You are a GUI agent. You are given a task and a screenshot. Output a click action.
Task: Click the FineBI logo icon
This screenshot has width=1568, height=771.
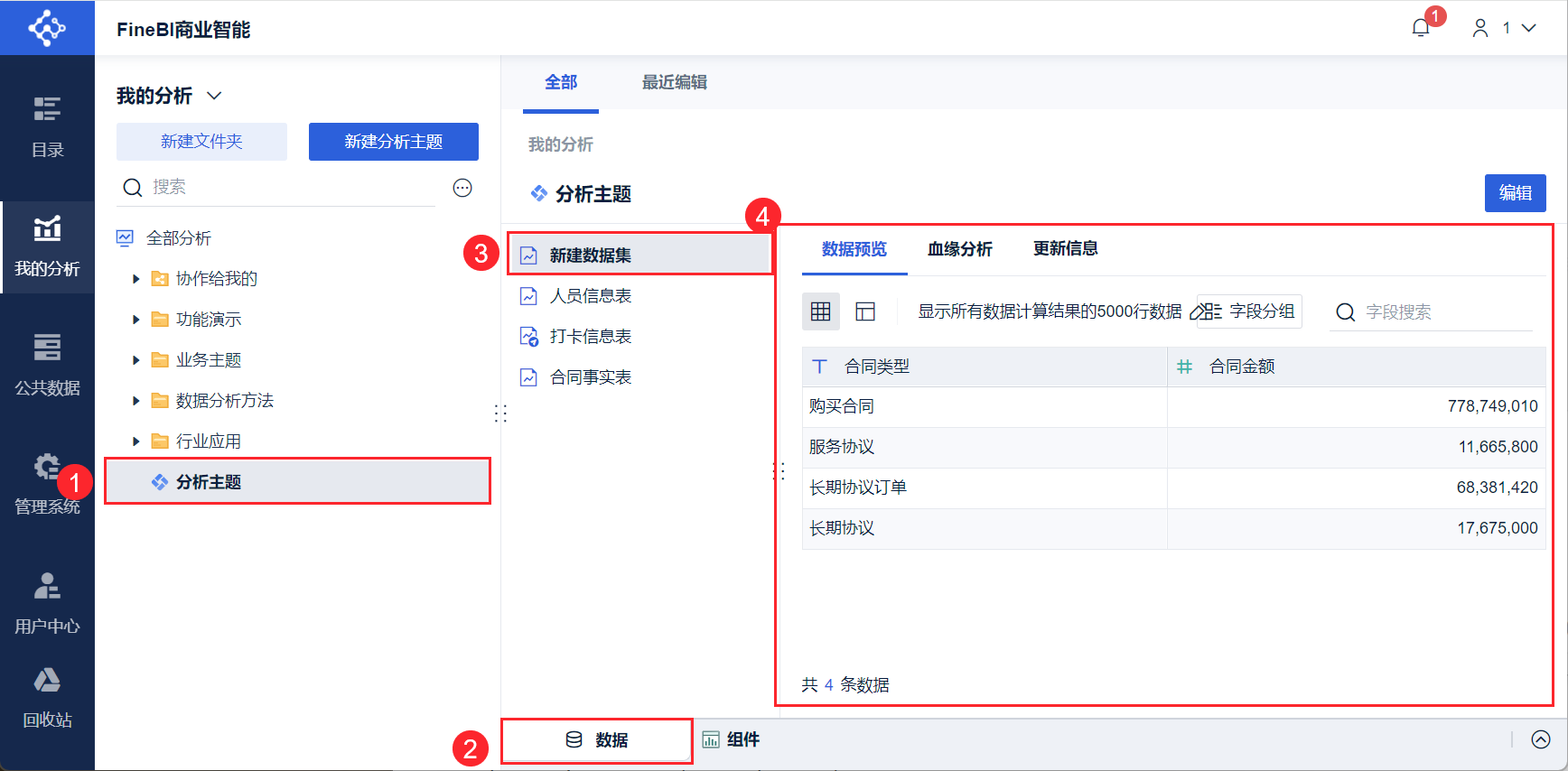tap(47, 28)
